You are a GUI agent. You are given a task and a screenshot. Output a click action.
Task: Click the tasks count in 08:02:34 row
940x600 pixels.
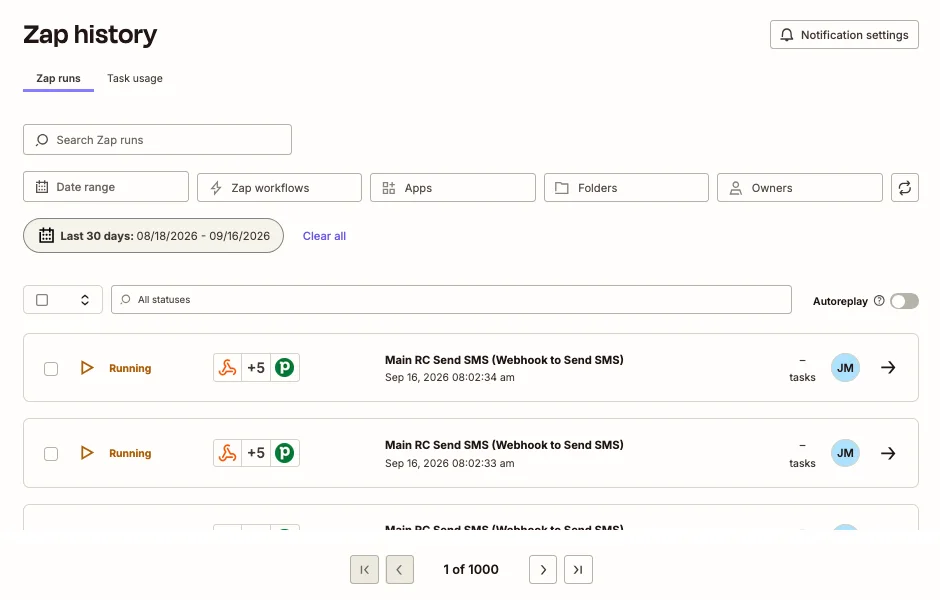point(802,369)
